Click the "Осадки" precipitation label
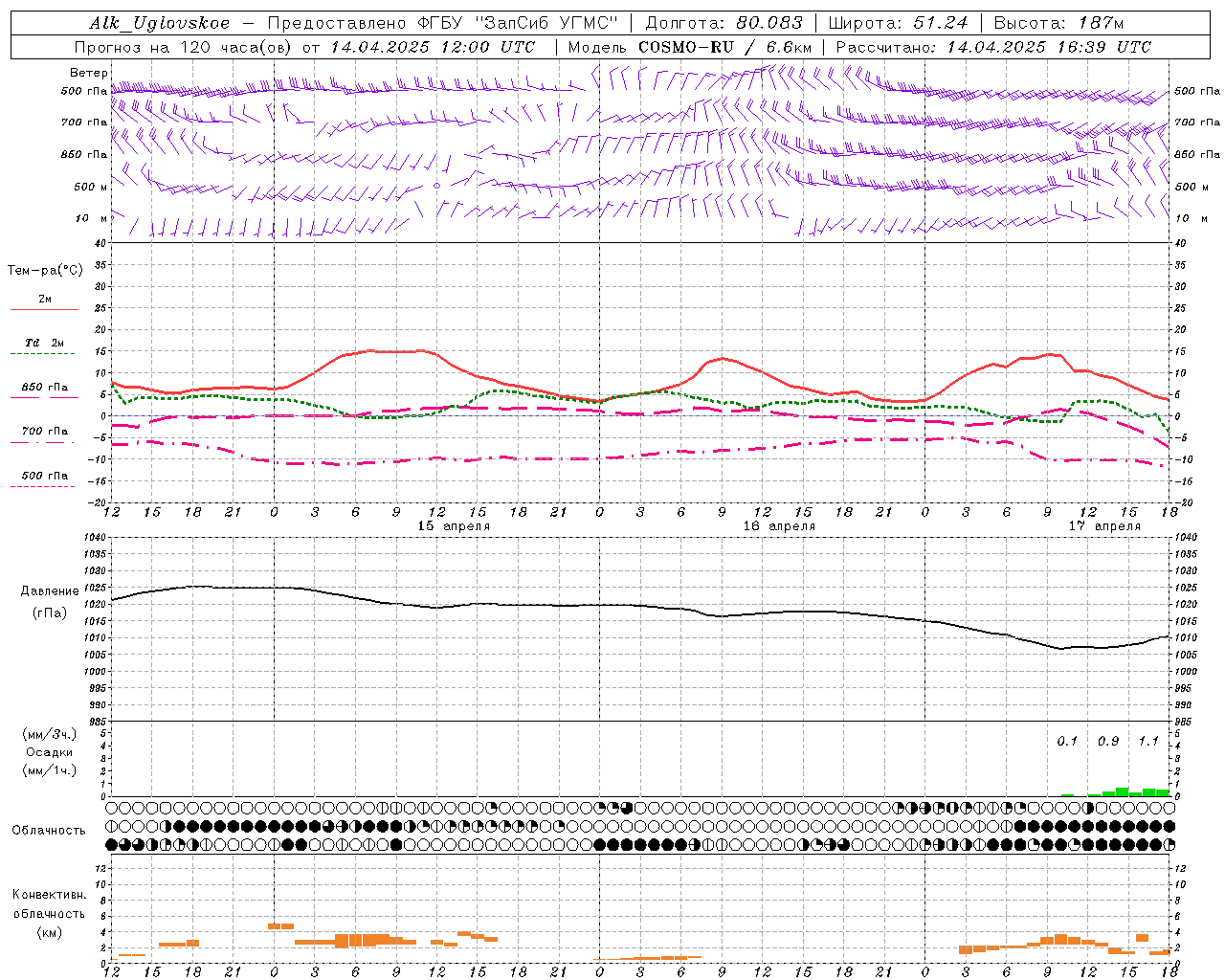 click(49, 752)
